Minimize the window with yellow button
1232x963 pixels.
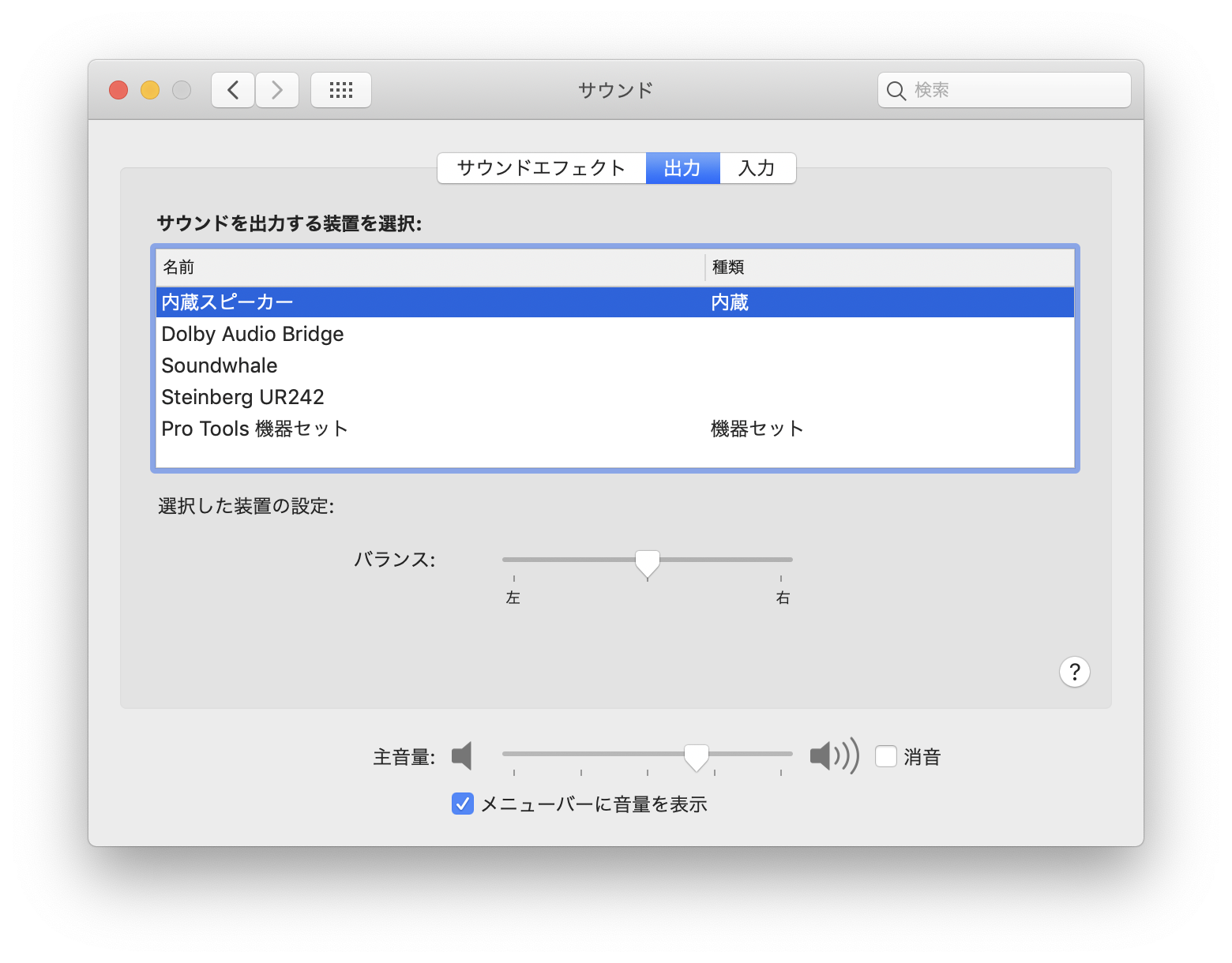click(150, 90)
